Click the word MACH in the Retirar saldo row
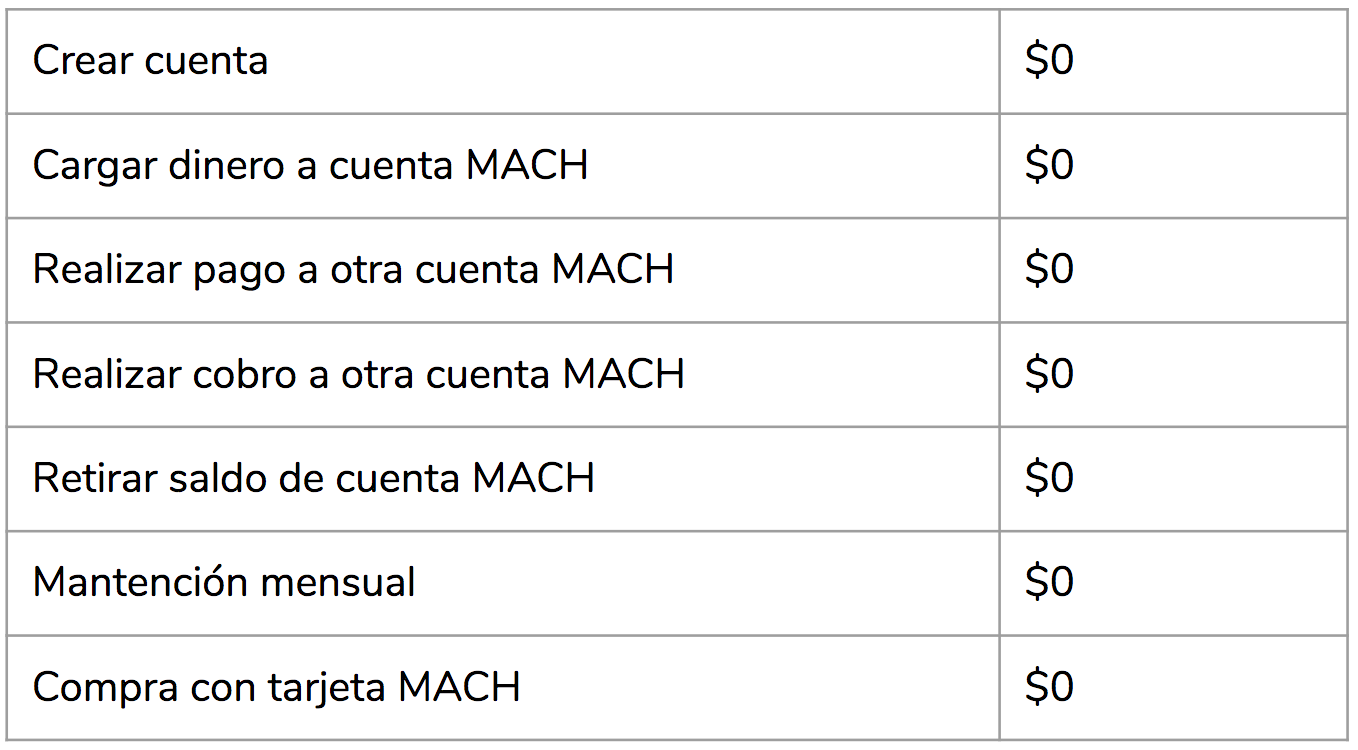The width and height of the screenshot is (1358, 750). (x=534, y=478)
